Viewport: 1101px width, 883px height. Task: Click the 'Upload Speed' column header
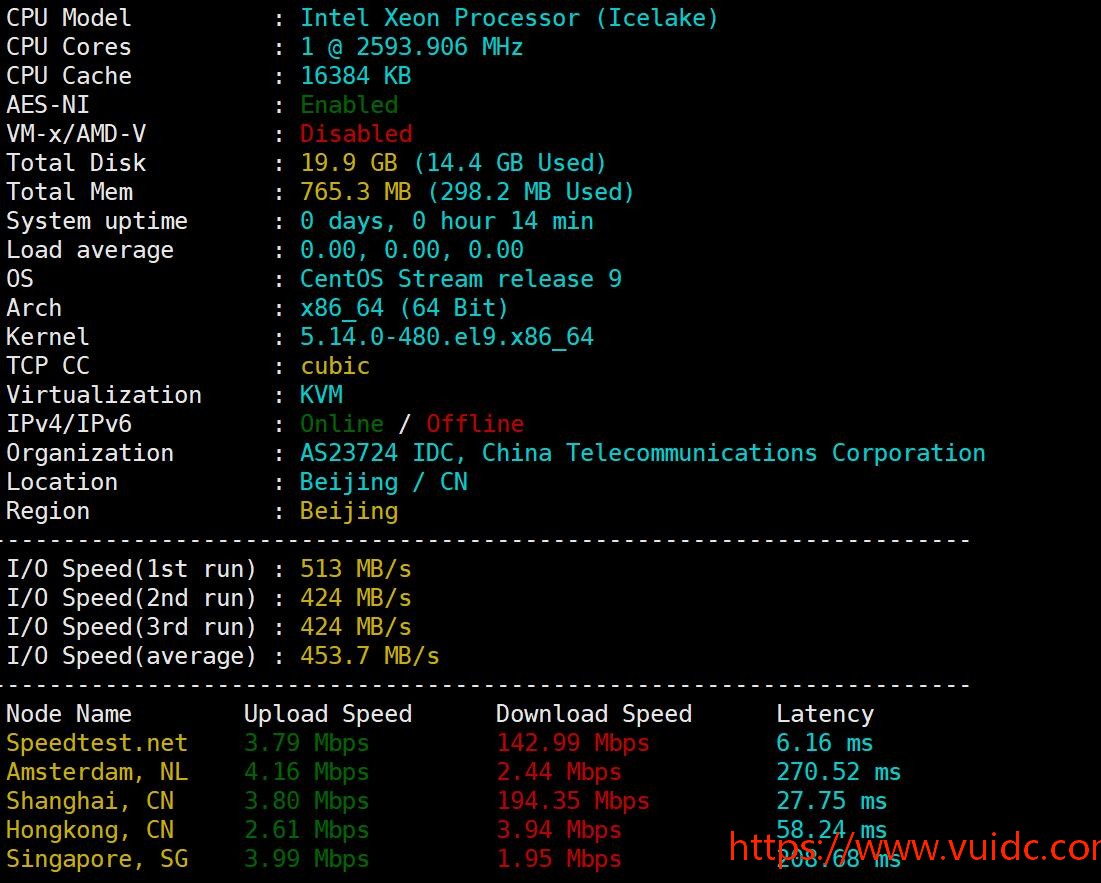(328, 714)
